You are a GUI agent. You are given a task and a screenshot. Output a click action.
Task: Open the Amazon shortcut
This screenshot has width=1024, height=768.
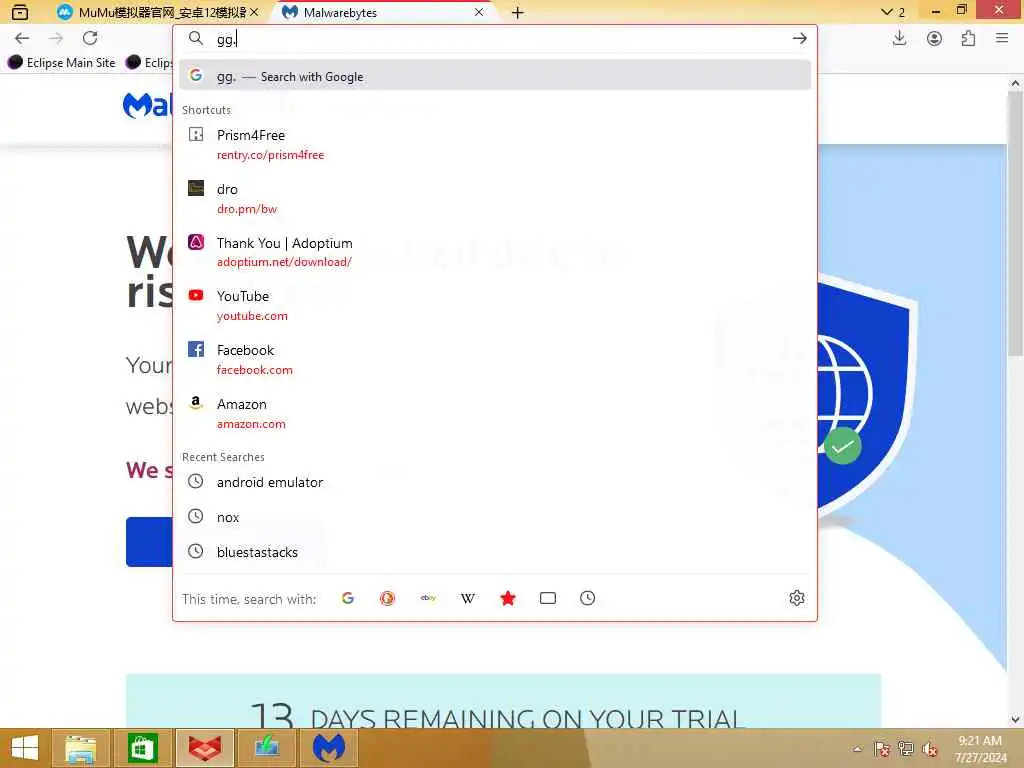tap(494, 413)
